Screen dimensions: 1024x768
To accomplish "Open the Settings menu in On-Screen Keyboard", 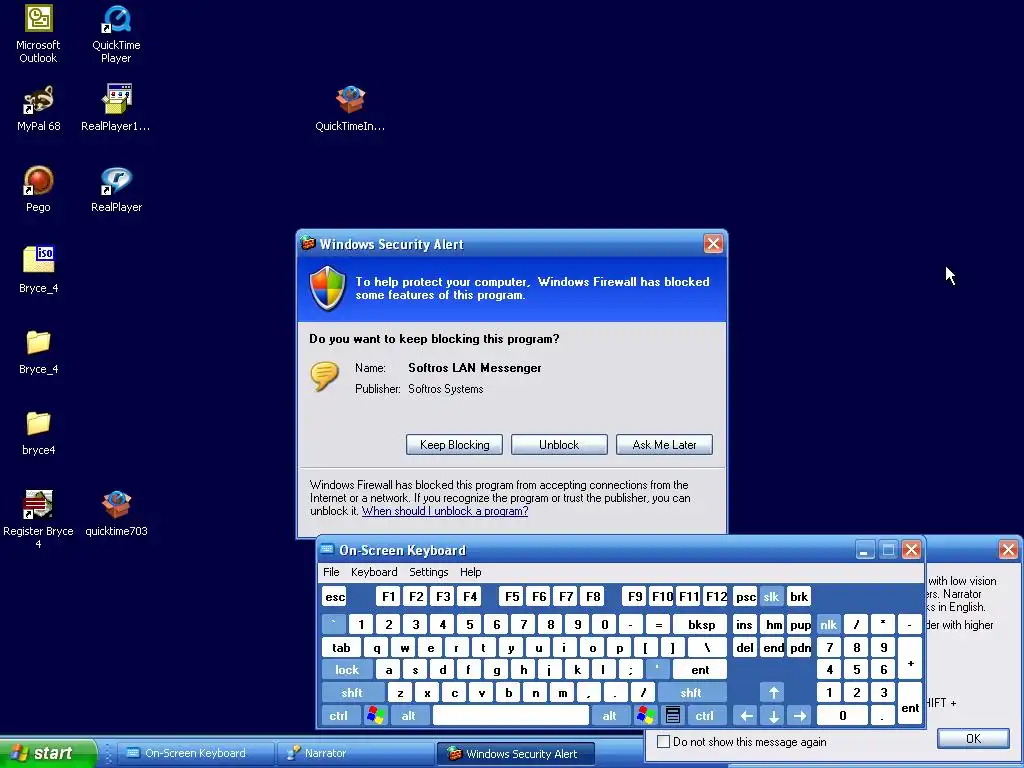I will [428, 572].
